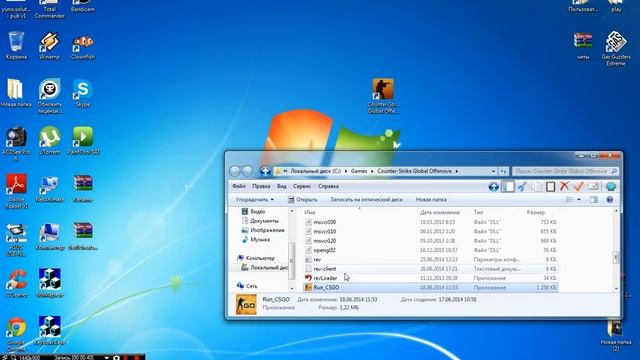Launch the NetAnimate desktop shortcut
Viewport: 640px width, 360px height.
click(x=49, y=189)
